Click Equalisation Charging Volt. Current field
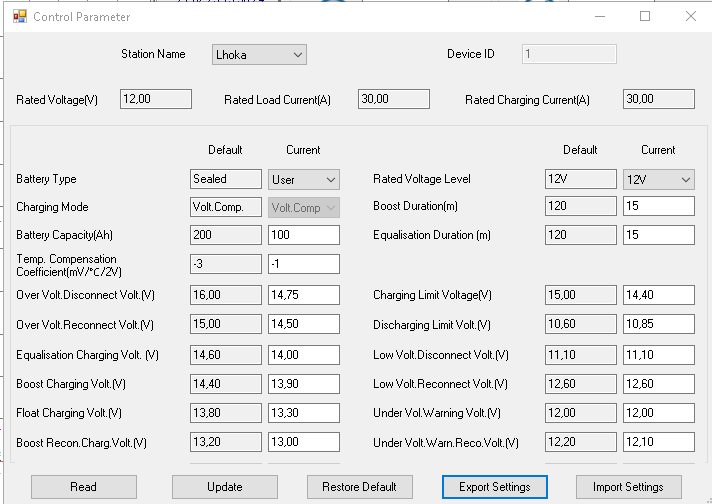Screen dimensions: 712x504 coord(304,355)
